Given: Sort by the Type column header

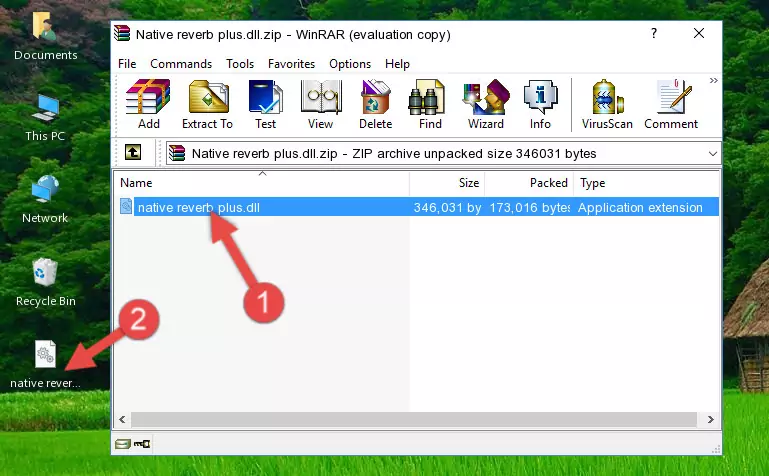Looking at the screenshot, I should [646, 183].
